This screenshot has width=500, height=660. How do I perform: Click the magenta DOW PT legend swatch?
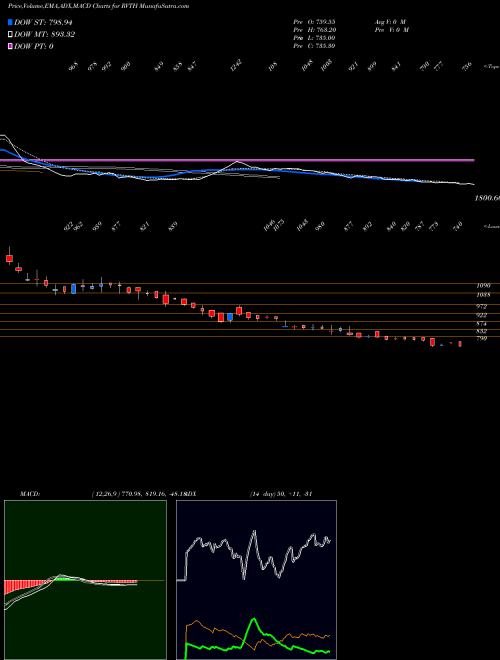[10, 46]
